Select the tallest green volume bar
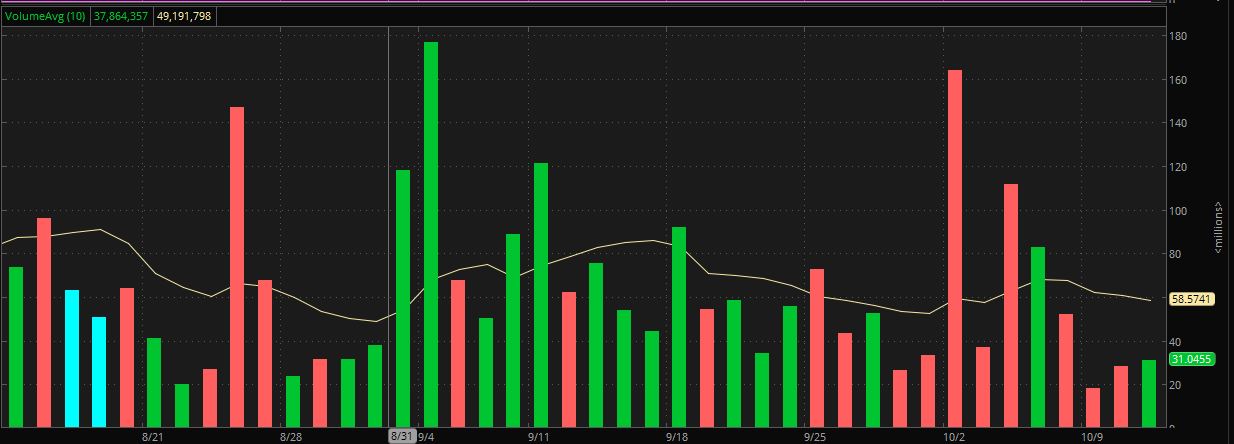 coord(431,235)
